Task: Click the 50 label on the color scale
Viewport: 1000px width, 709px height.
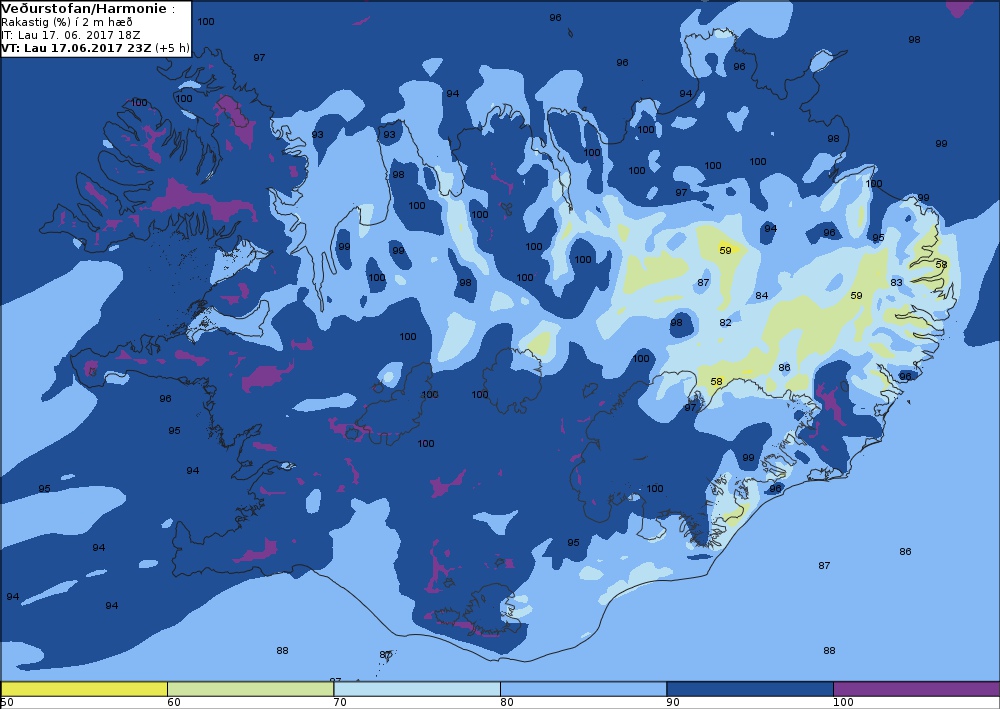Action: click(x=7, y=703)
